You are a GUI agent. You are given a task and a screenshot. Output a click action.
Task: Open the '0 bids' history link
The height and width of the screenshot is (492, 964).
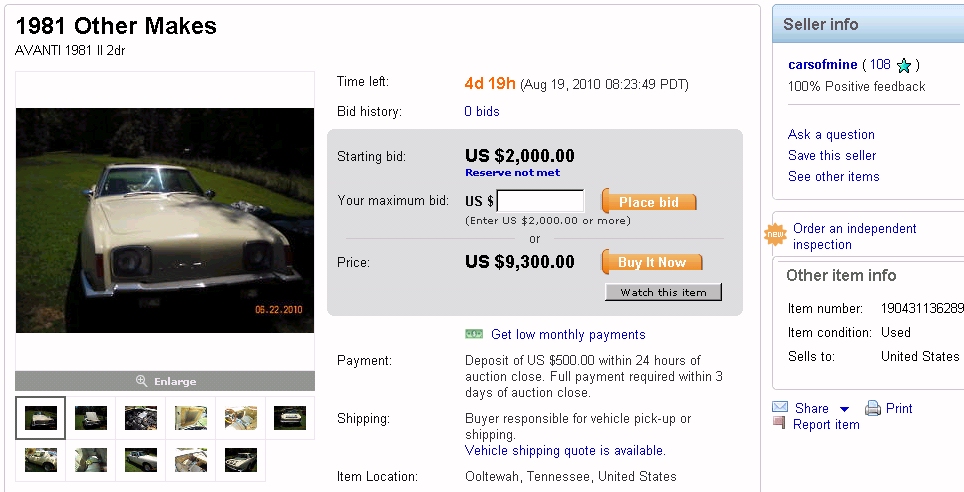pos(482,111)
